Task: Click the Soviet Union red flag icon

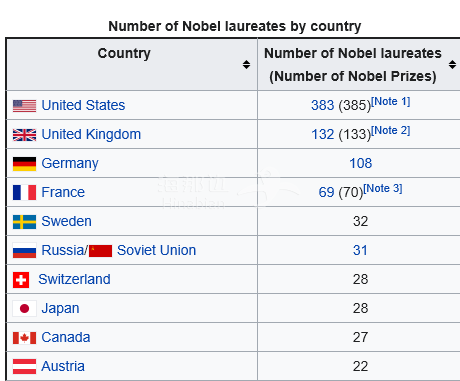Action: coord(100,251)
